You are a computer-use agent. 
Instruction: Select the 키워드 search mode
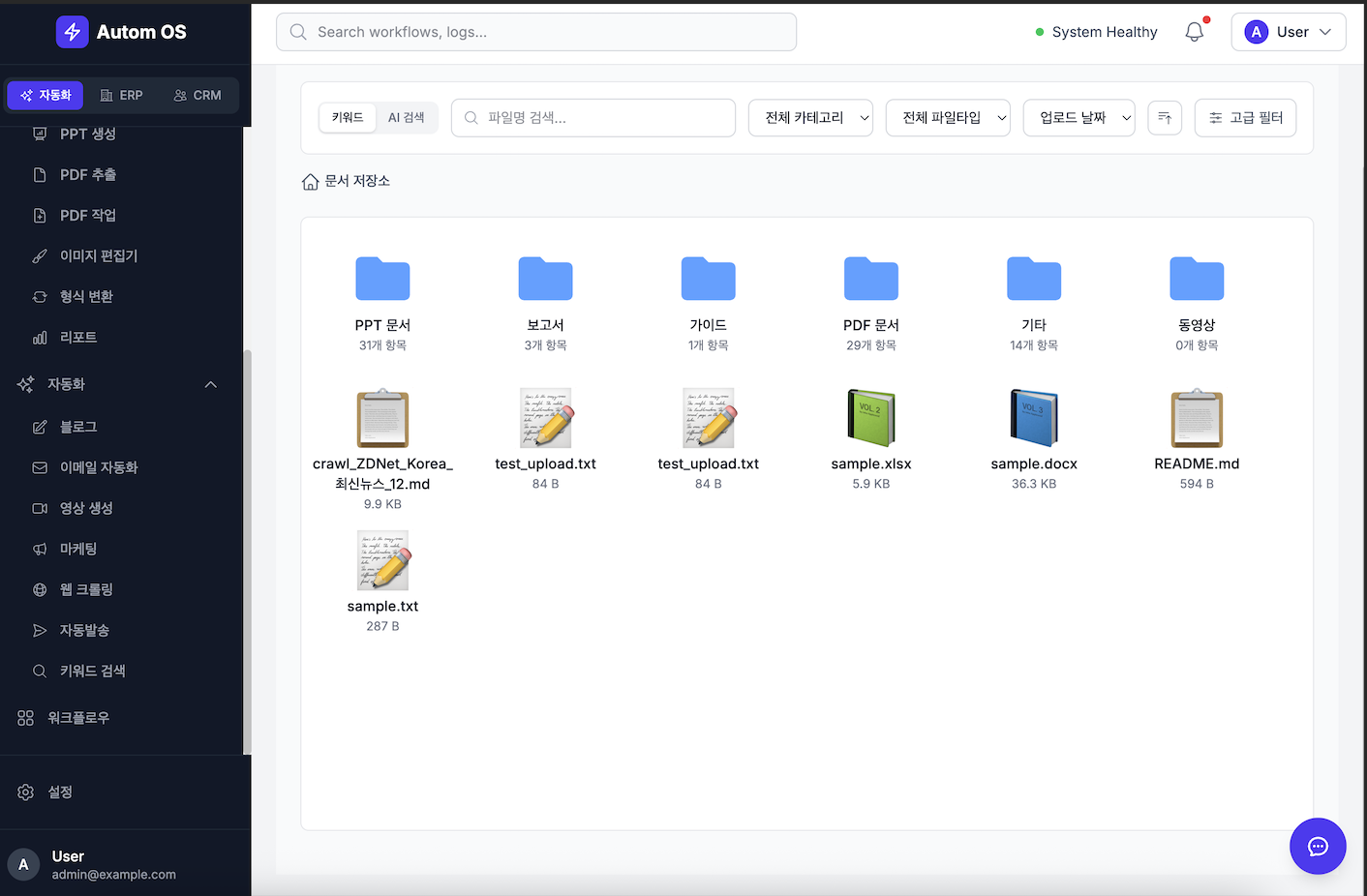tap(348, 118)
